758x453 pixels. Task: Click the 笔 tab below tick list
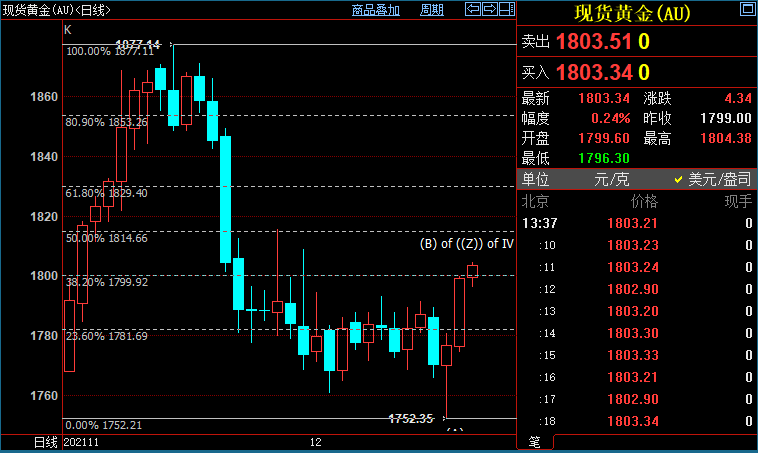533,441
